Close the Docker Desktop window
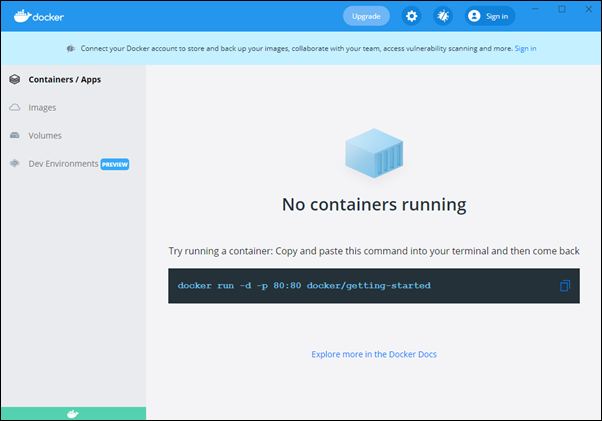Viewport: 602px width, 421px height. 589,9
